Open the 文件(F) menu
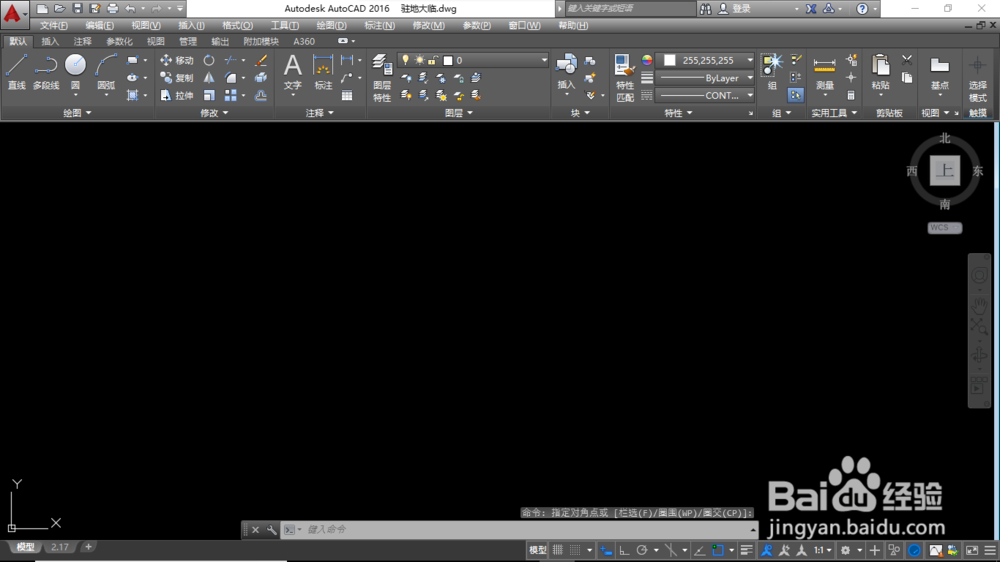 (54, 26)
